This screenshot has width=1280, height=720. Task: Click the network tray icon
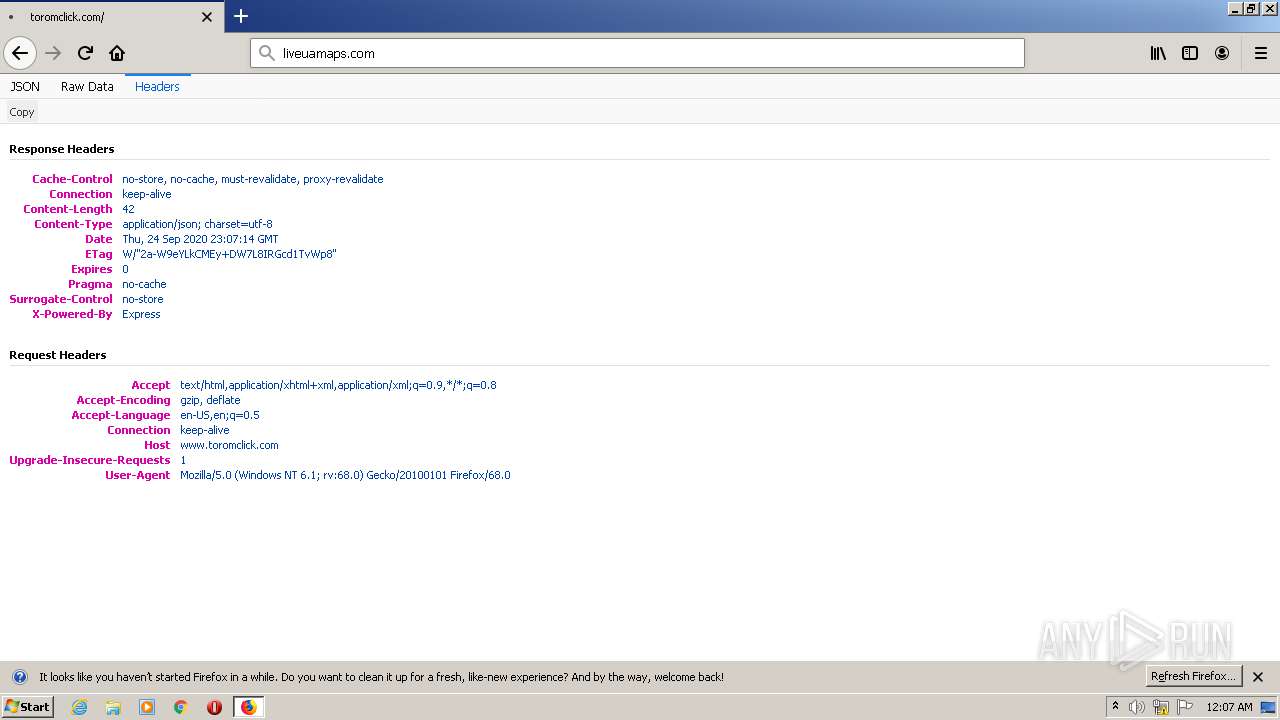coord(1161,707)
